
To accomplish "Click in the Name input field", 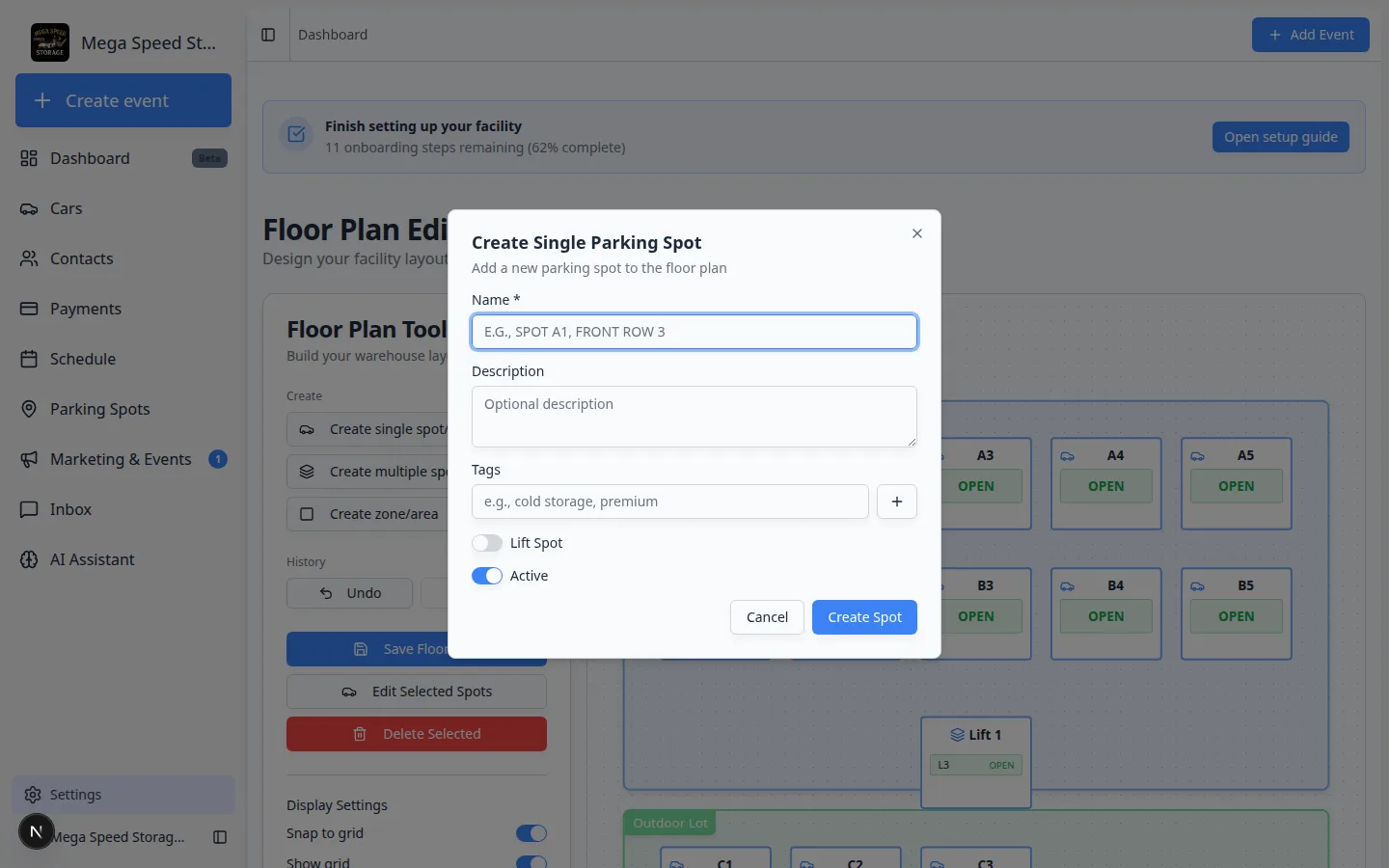I will click(x=694, y=332).
